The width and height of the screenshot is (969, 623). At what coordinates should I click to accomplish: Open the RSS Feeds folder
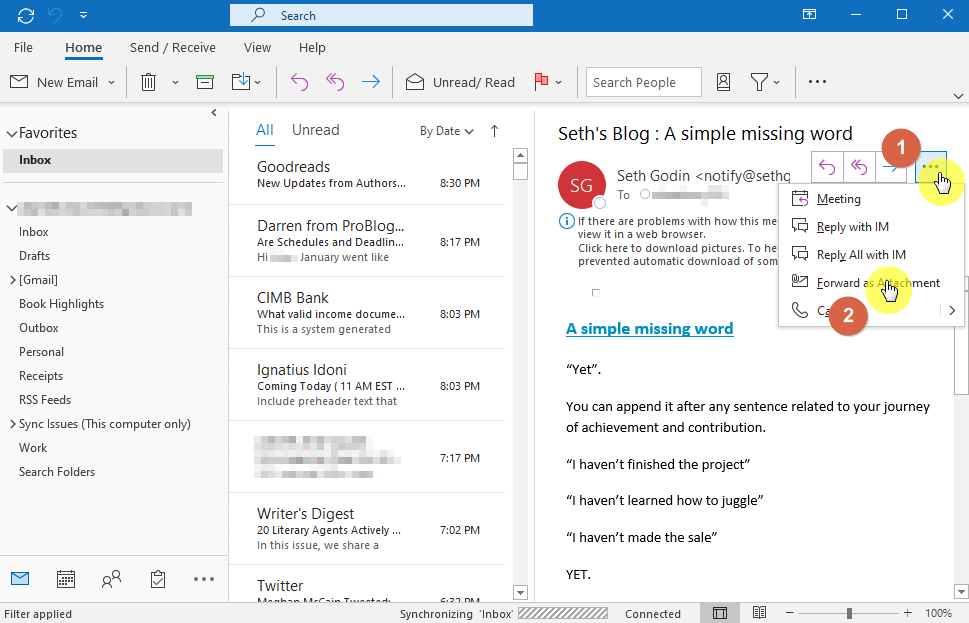pyautogui.click(x=45, y=400)
